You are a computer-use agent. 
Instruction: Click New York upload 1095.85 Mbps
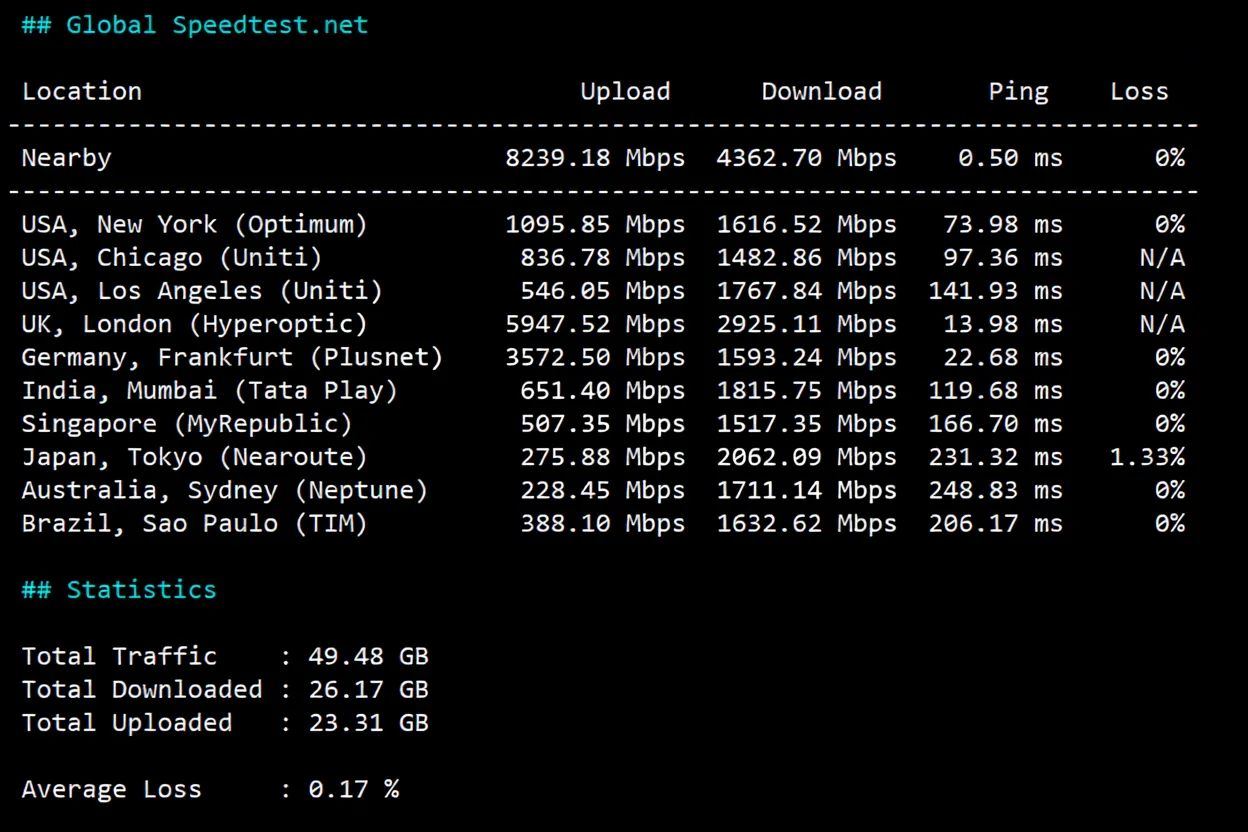pos(595,225)
